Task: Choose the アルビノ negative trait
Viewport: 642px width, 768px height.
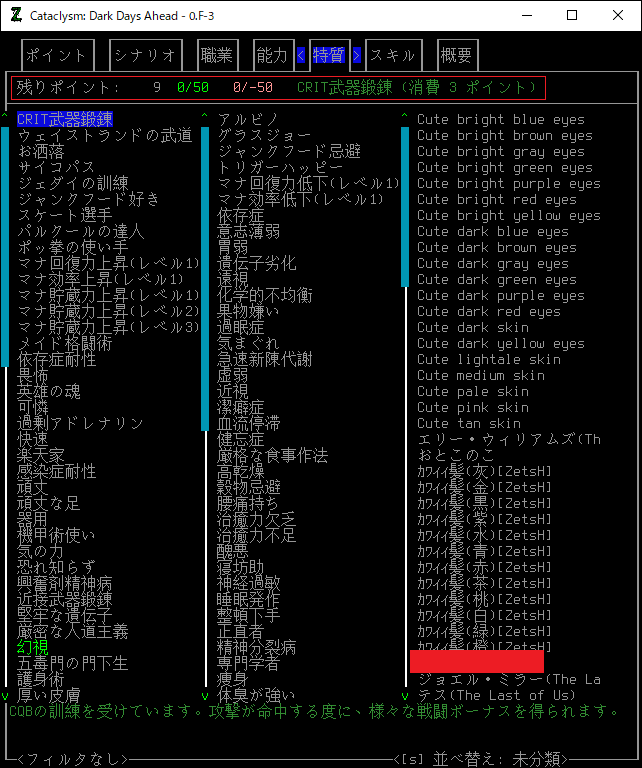Action: (241, 120)
